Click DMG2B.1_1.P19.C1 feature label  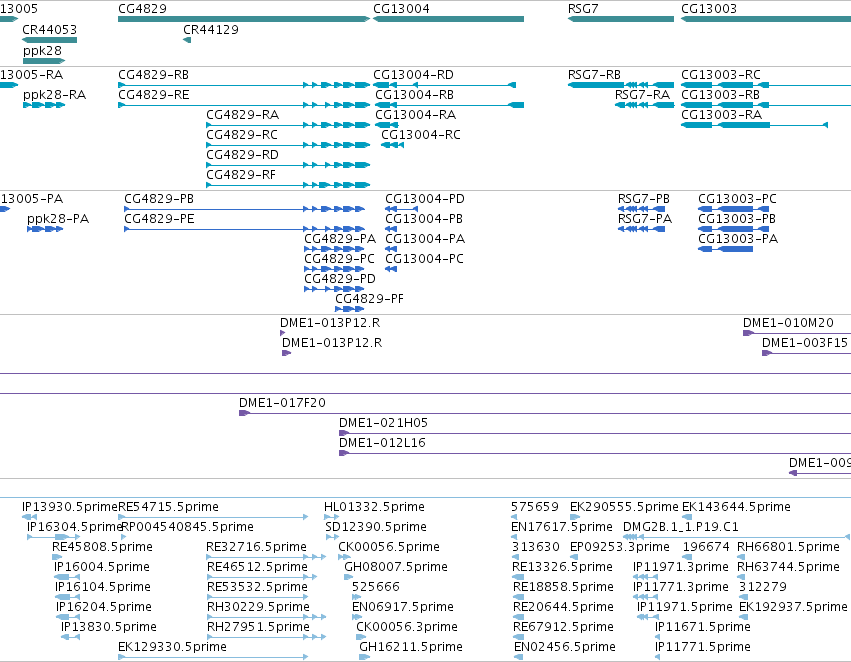pos(681,527)
